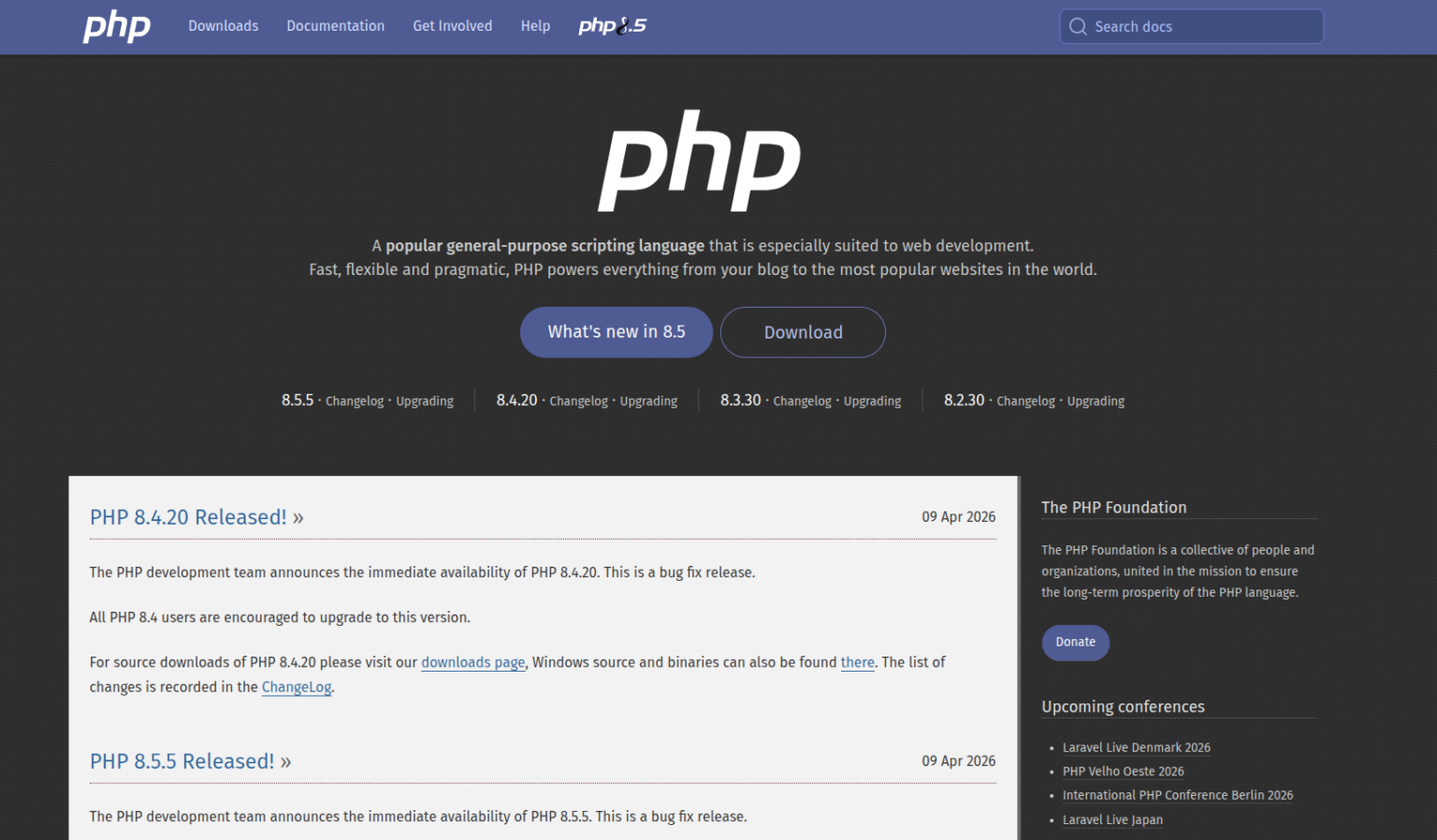Viewport: 1437px width, 840px height.
Task: Open Laravel Live Denmark 2026 conference page
Action: click(x=1136, y=747)
